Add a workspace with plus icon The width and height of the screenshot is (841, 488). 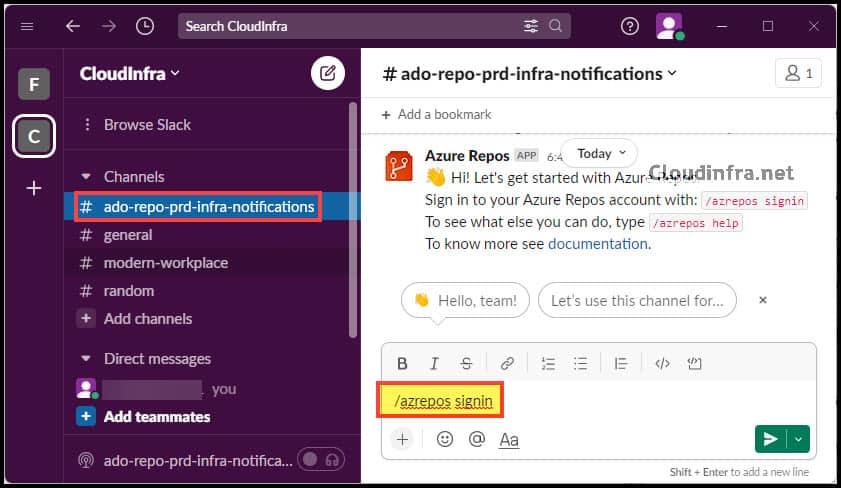click(34, 188)
